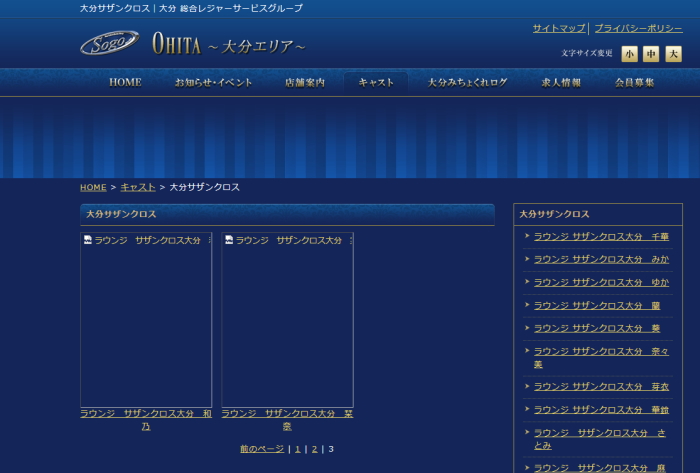
Task: Click キャスト in the breadcrumb trail
Action: coord(138,187)
